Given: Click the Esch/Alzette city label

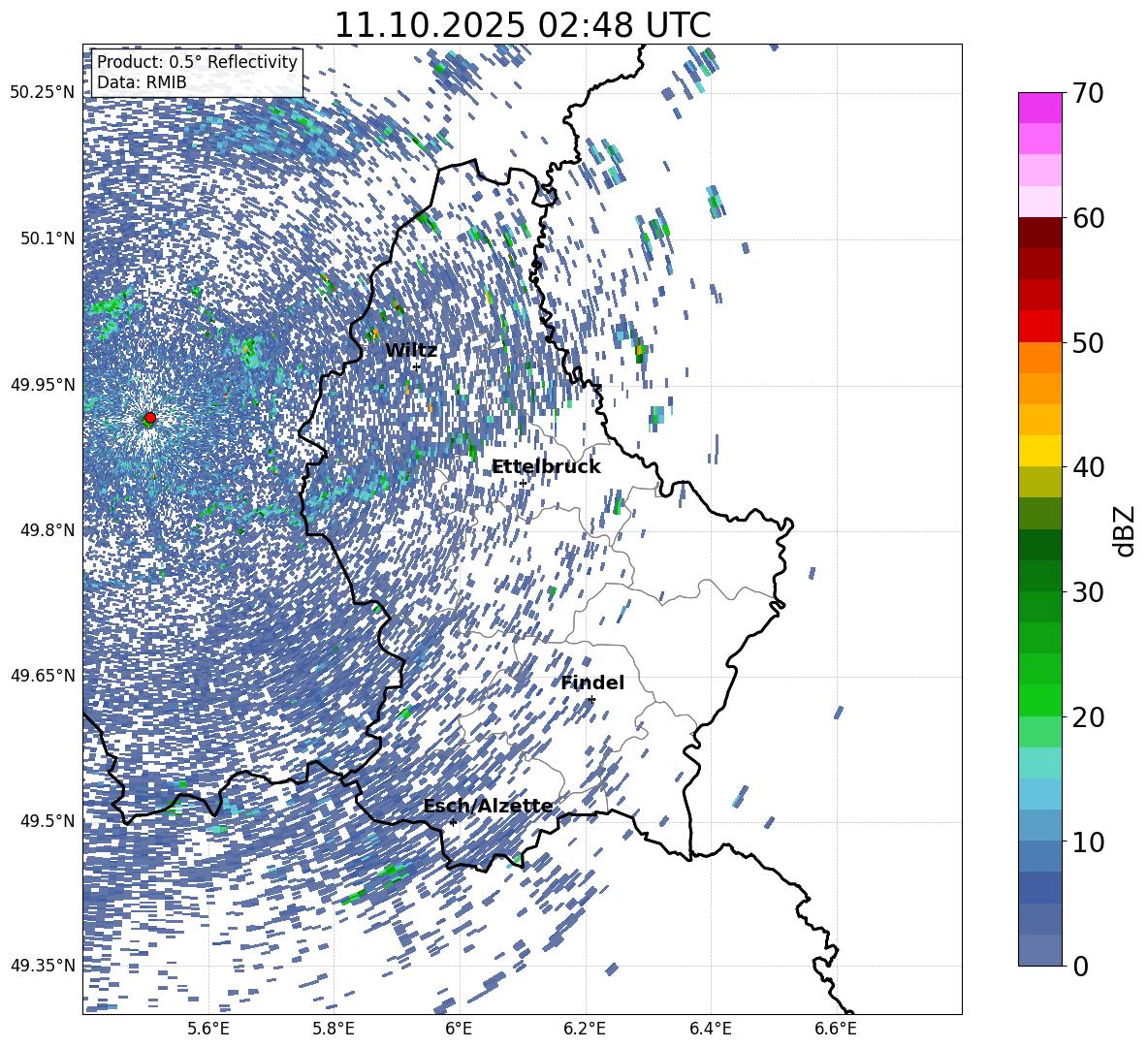Looking at the screenshot, I should point(488,806).
